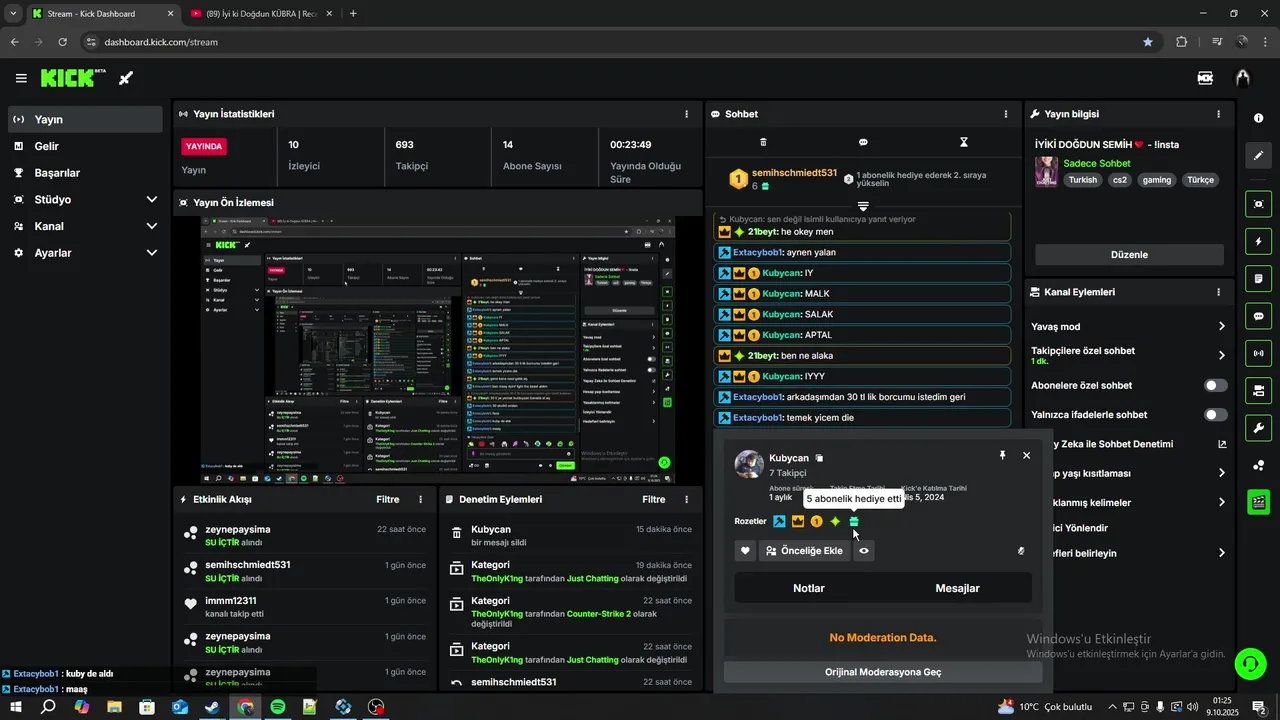This screenshot has width=1280, height=720.
Task: Click semihschmiedt531 in gift leaderboard
Action: pyautogui.click(x=794, y=173)
